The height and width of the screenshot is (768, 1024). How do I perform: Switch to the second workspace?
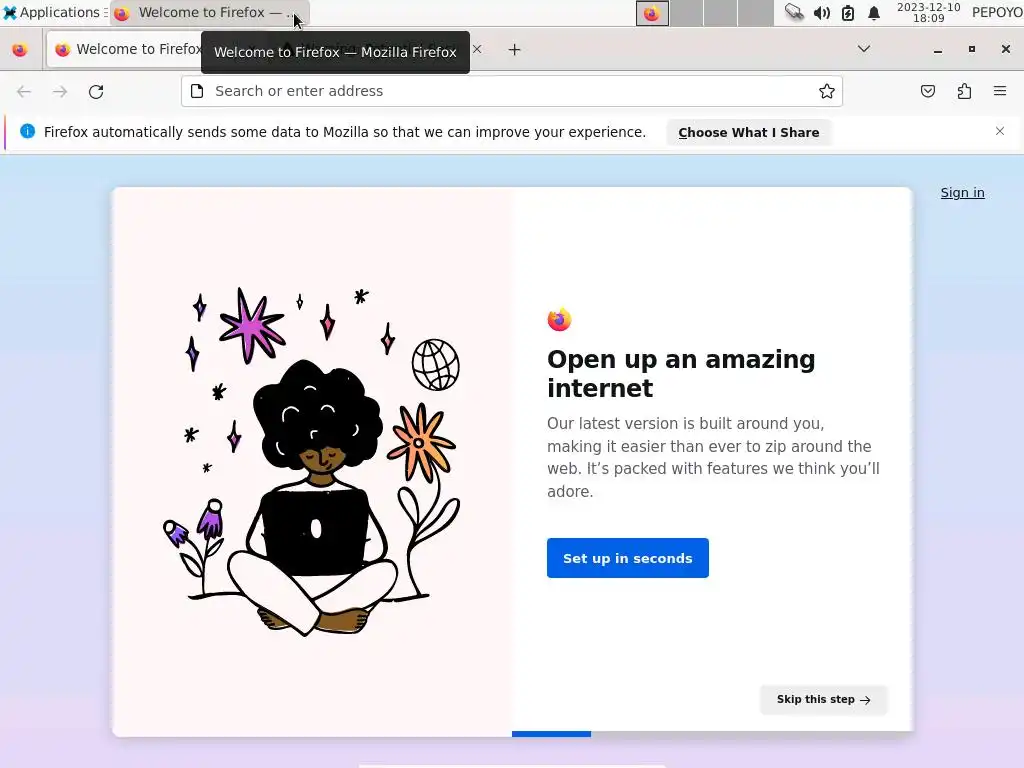pos(686,13)
